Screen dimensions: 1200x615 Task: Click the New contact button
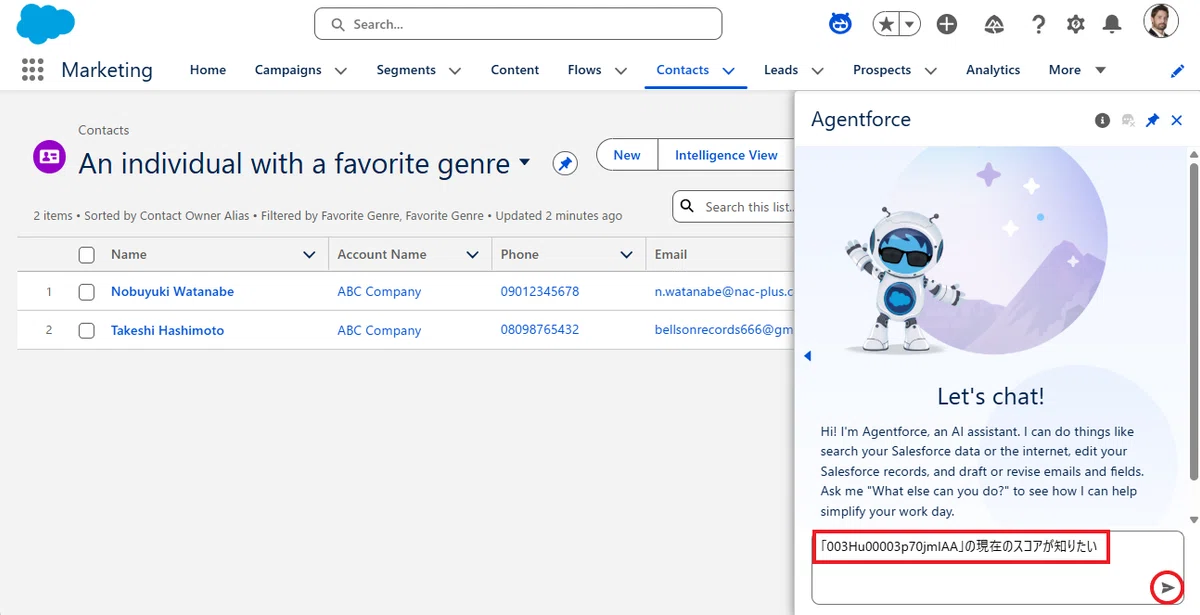click(x=627, y=155)
